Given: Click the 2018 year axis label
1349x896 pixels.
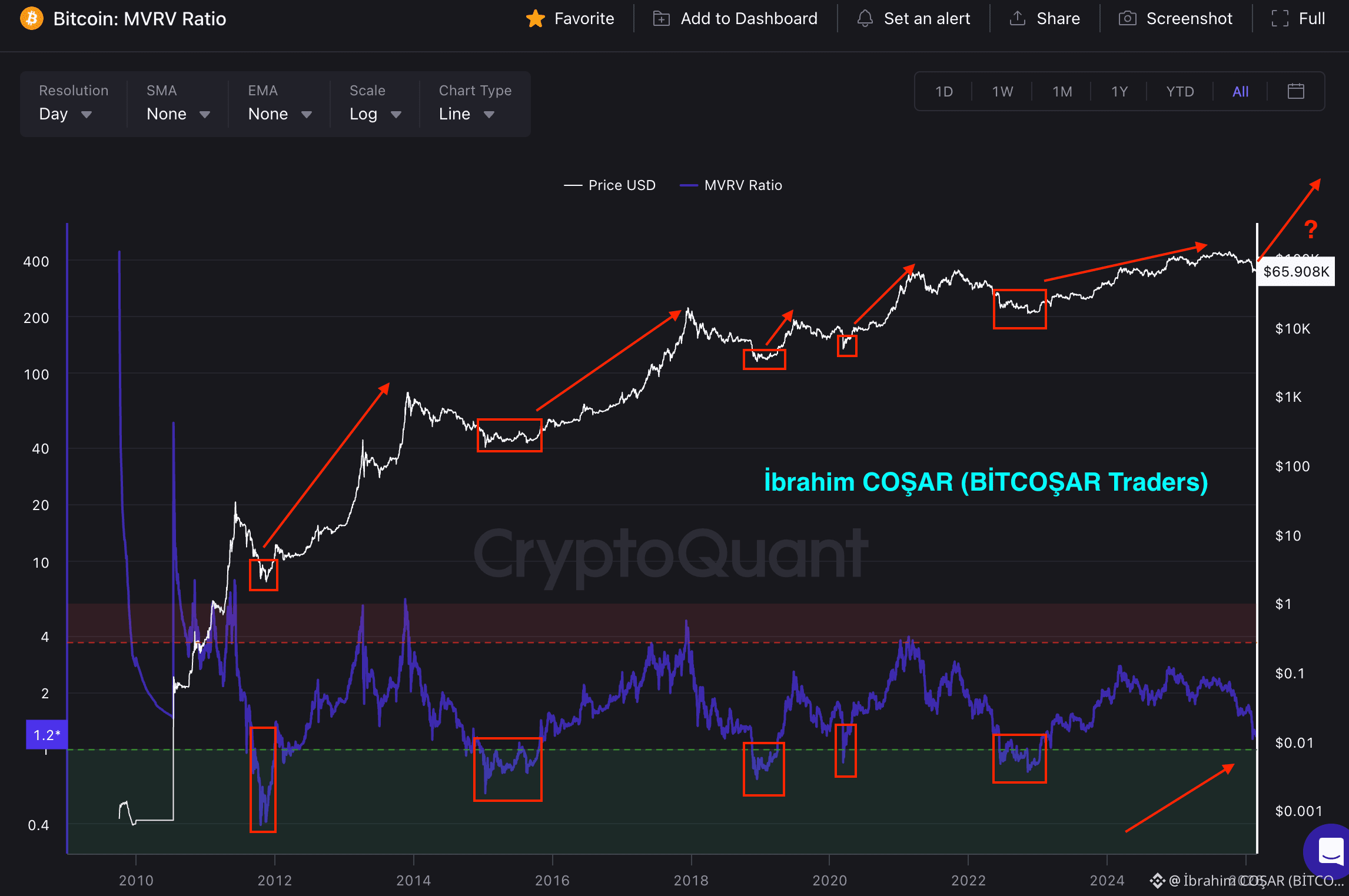Looking at the screenshot, I should pos(691,881).
